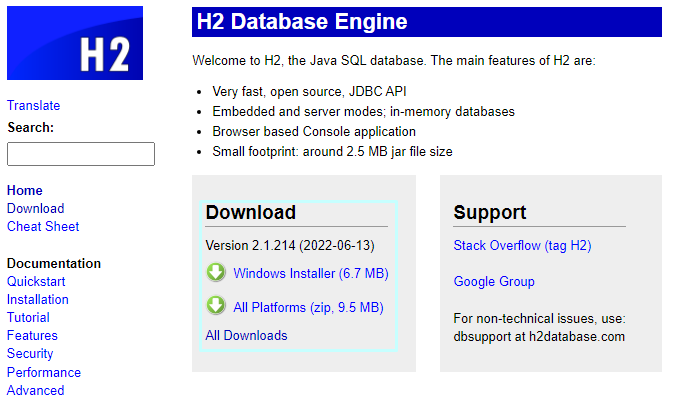675x401 pixels.
Task: Open the Download link in the sidebar
Action: coord(35,208)
